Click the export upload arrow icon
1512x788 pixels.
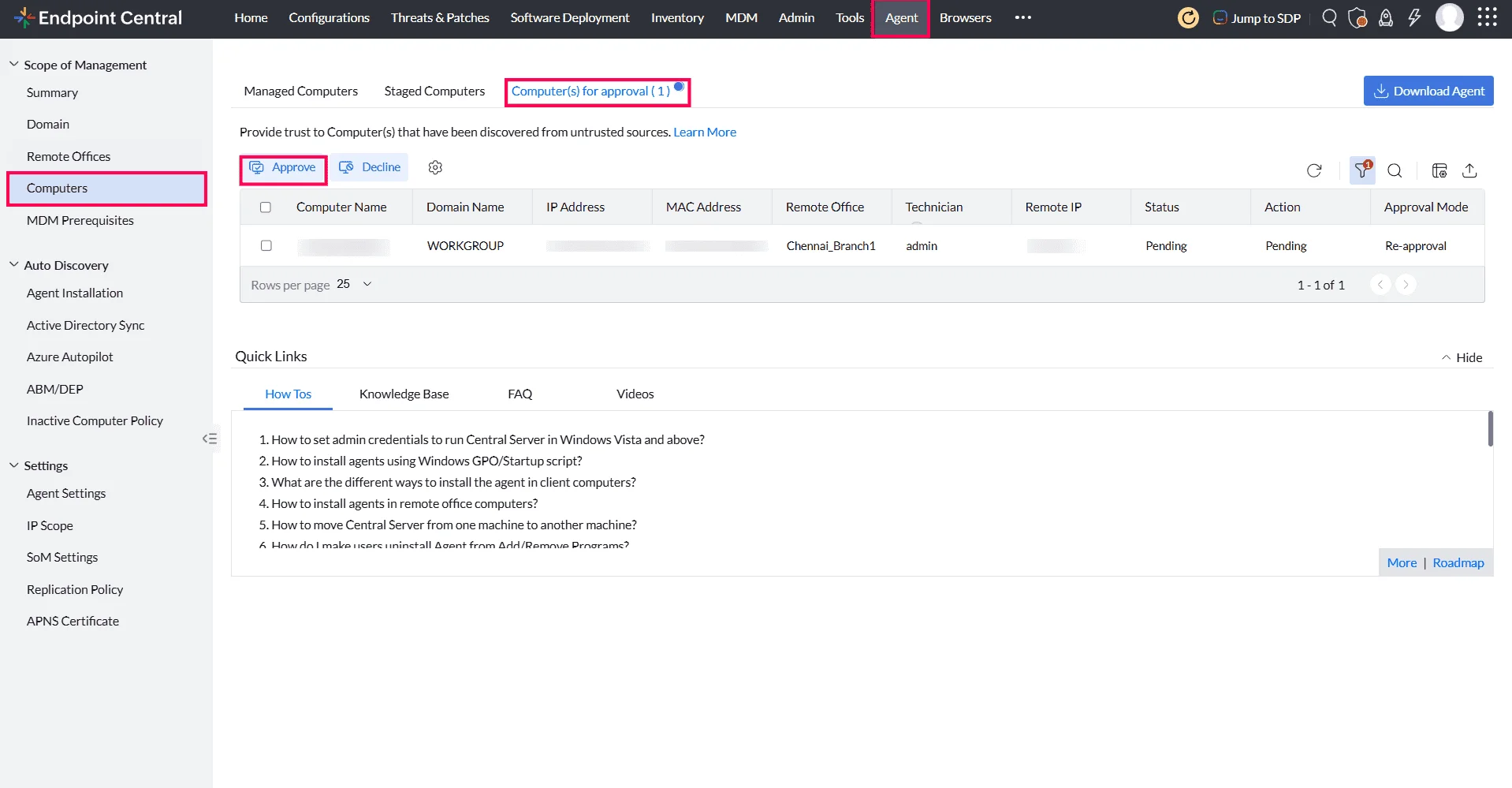(x=1469, y=170)
